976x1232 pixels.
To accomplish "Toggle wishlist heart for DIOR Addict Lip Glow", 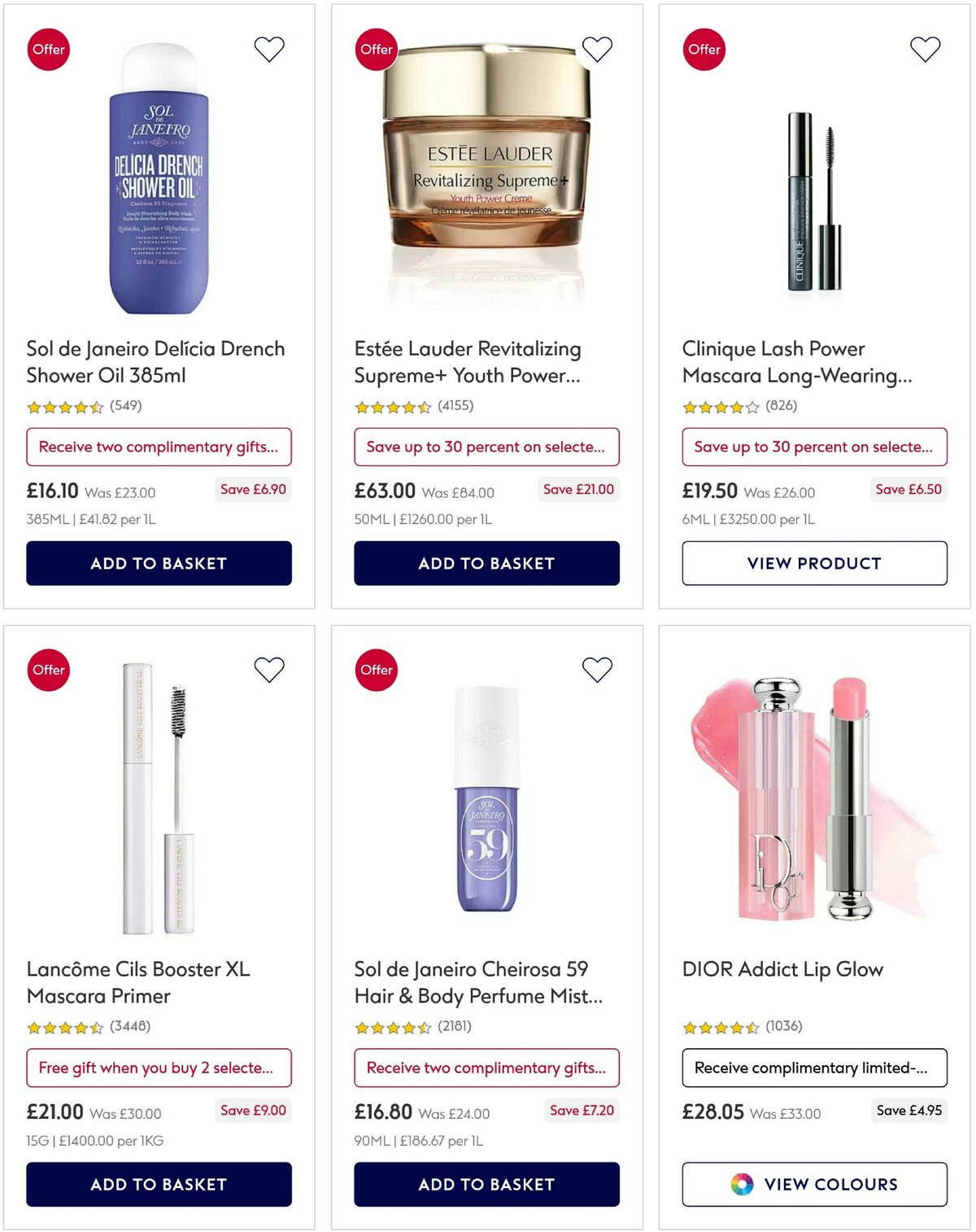I will (925, 668).
